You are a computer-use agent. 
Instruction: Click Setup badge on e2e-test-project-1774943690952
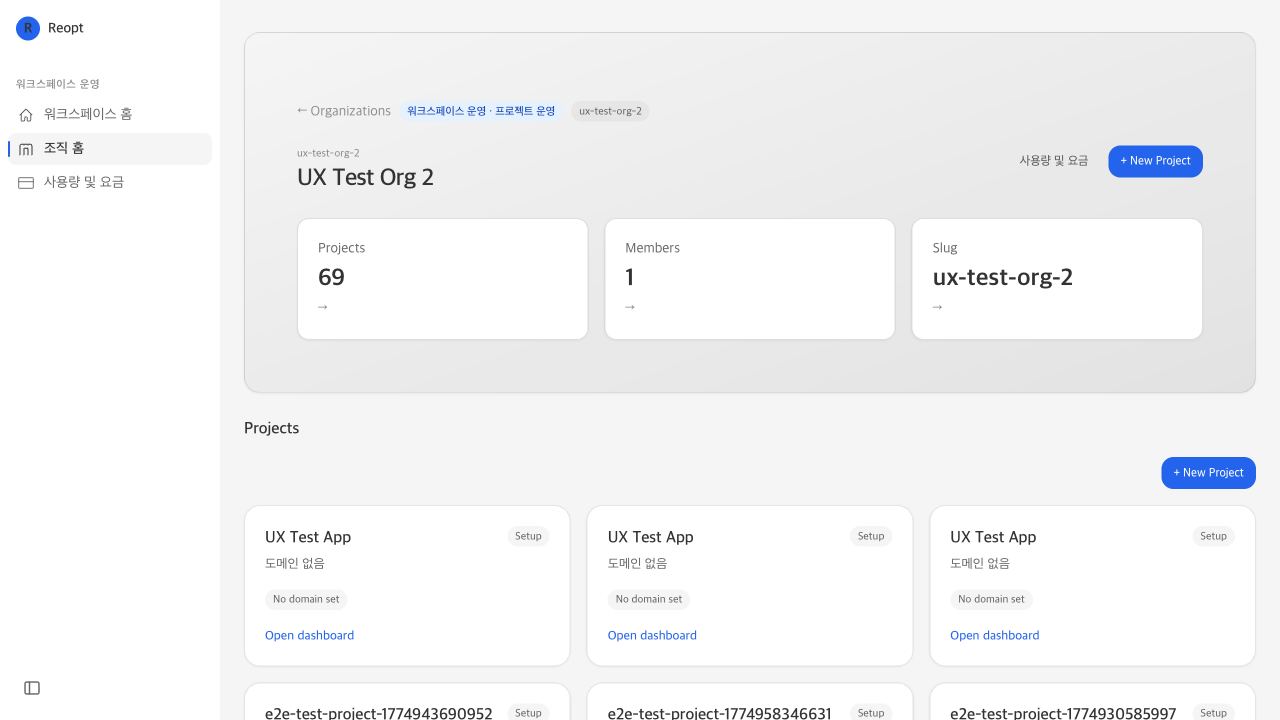[x=528, y=712]
